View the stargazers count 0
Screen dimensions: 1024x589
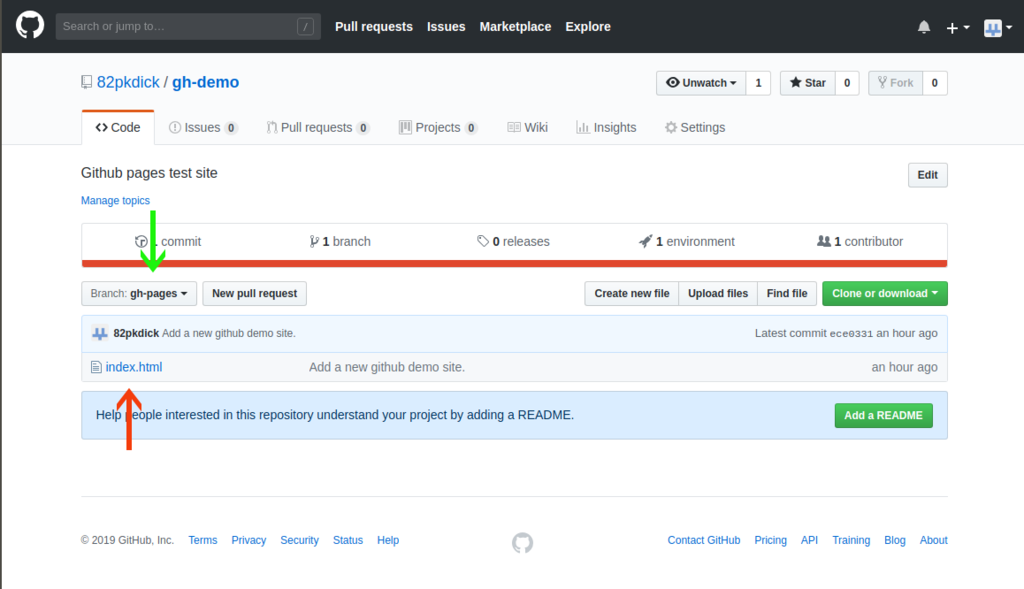point(847,83)
